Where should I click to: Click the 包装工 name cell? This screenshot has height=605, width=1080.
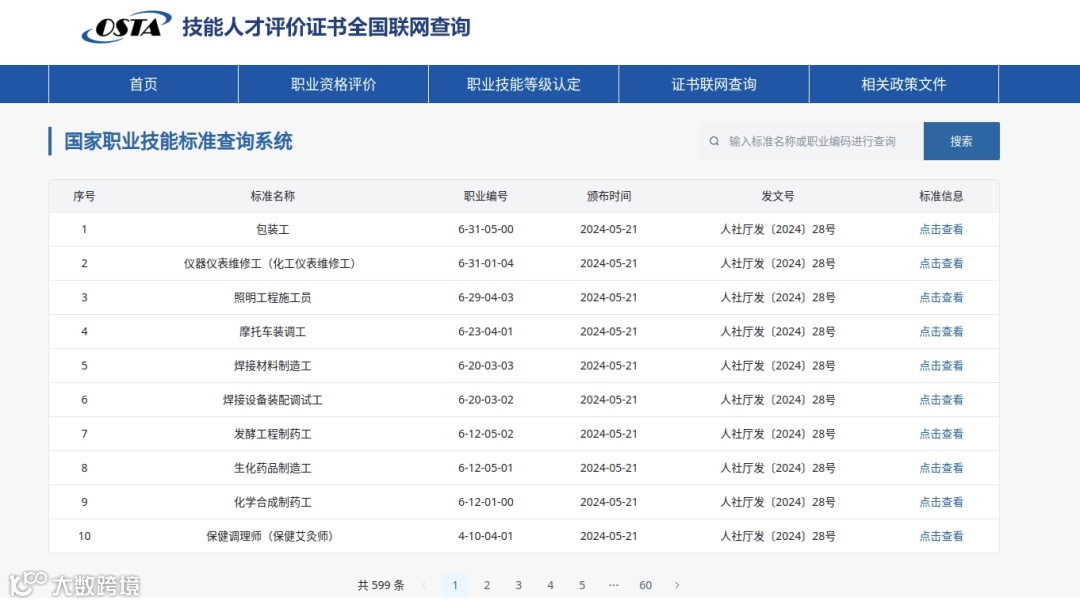[273, 229]
